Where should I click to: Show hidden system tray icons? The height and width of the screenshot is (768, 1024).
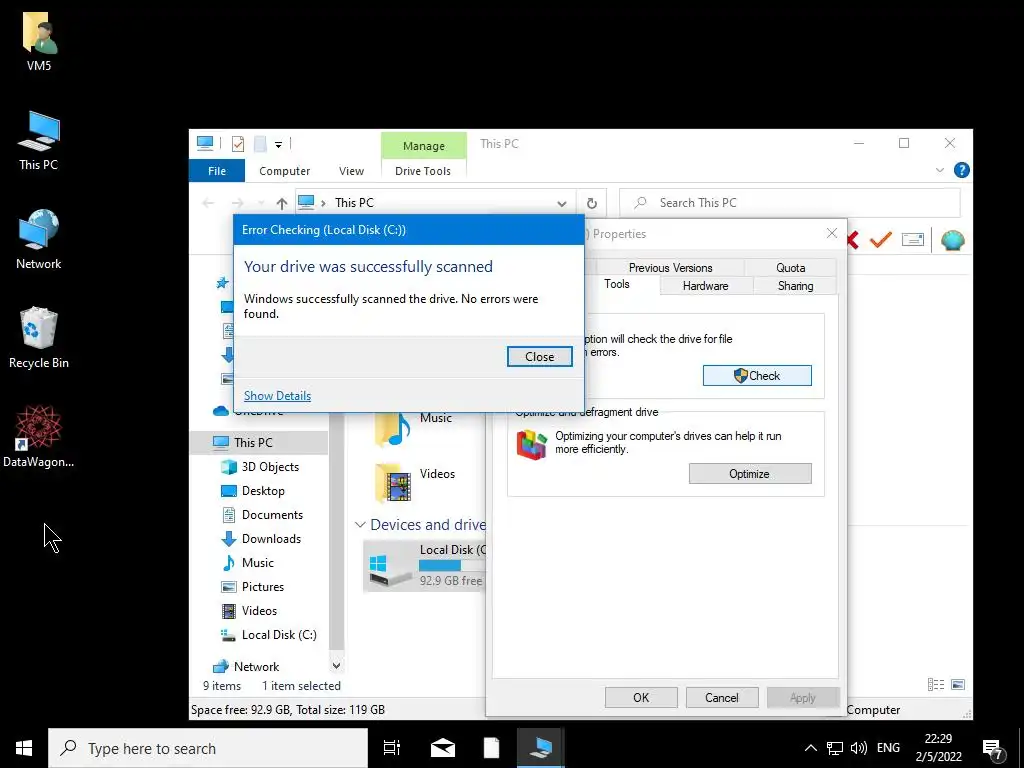(810, 748)
